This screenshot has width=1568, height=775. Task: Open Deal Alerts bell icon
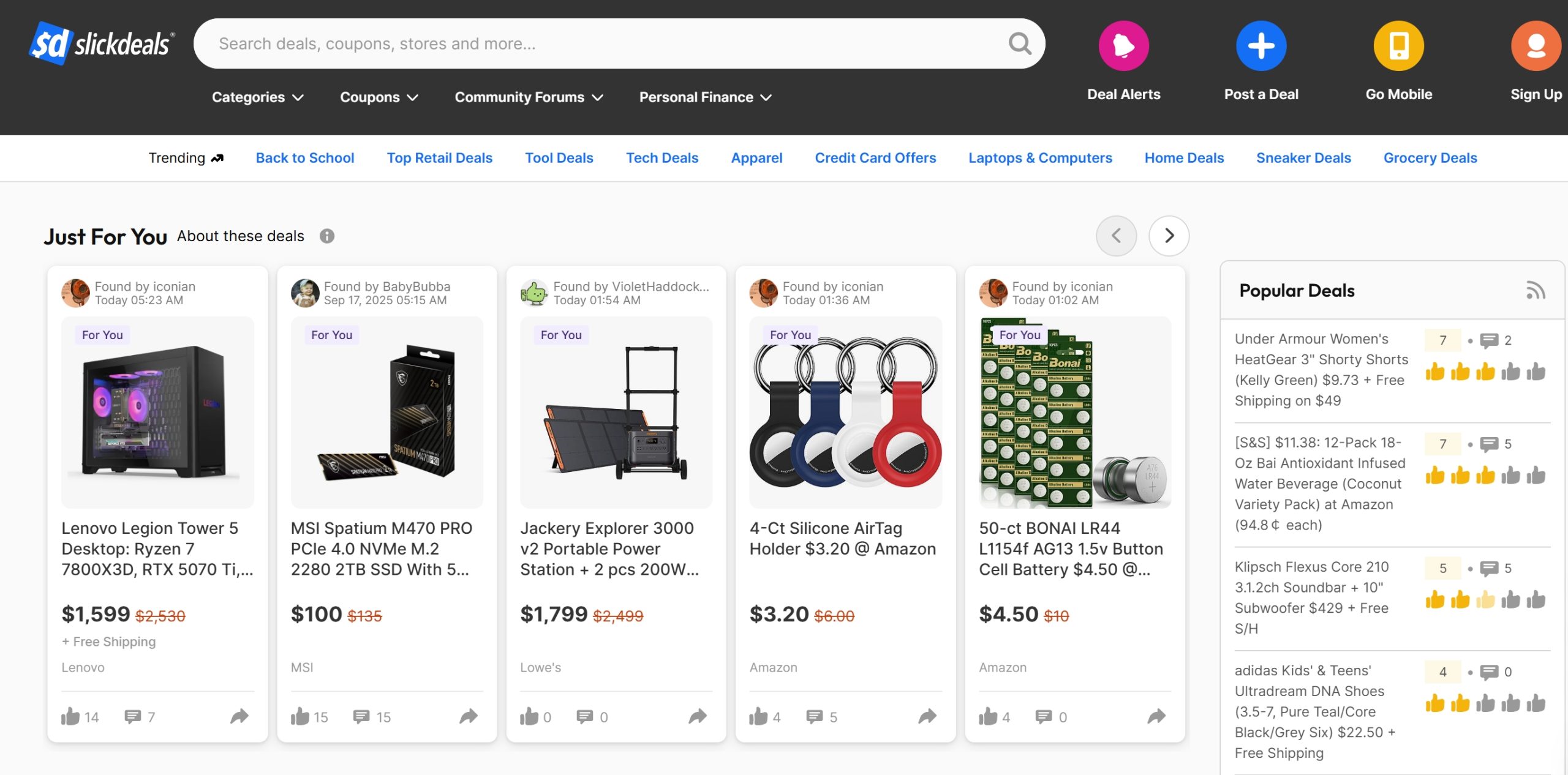click(1123, 46)
